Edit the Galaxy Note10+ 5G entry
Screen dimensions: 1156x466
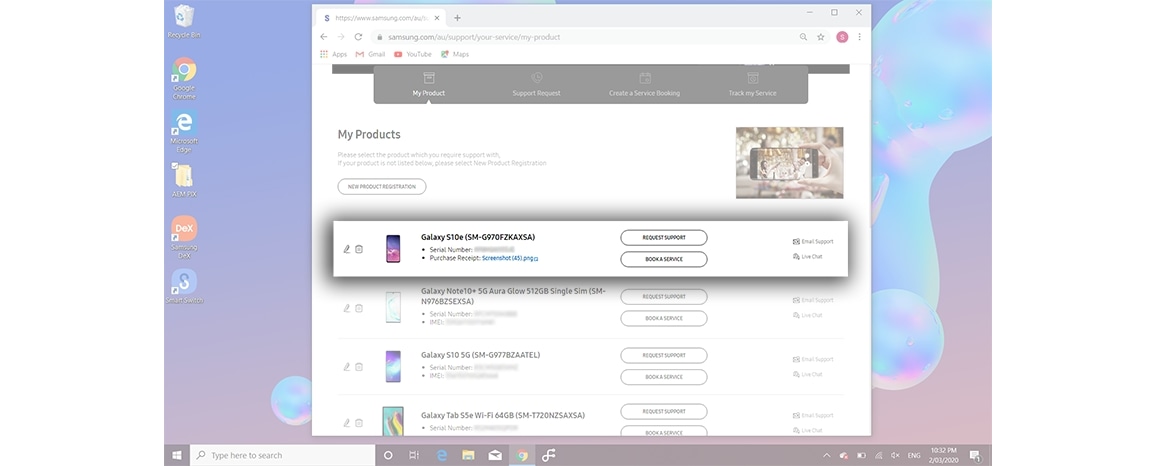coord(347,308)
